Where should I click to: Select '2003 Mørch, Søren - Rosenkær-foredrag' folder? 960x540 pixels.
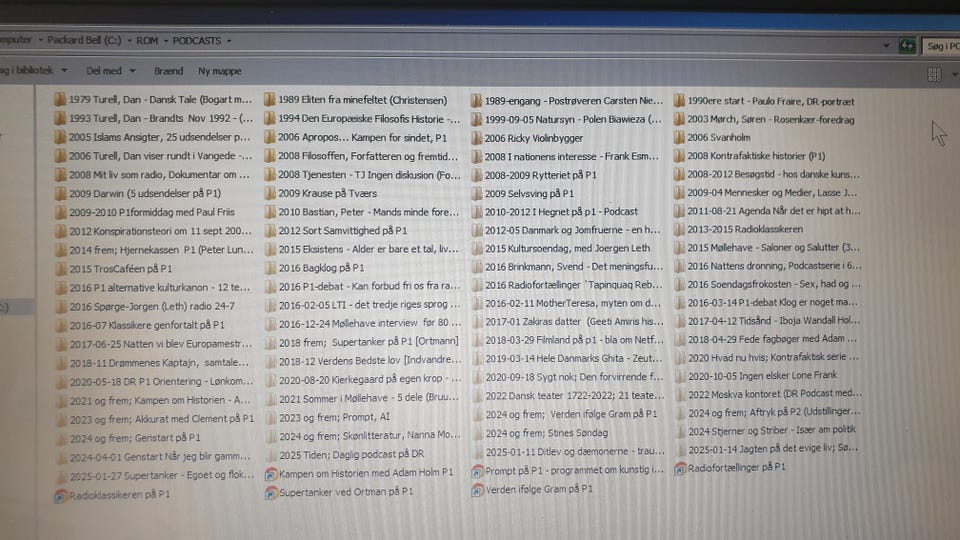(764, 119)
